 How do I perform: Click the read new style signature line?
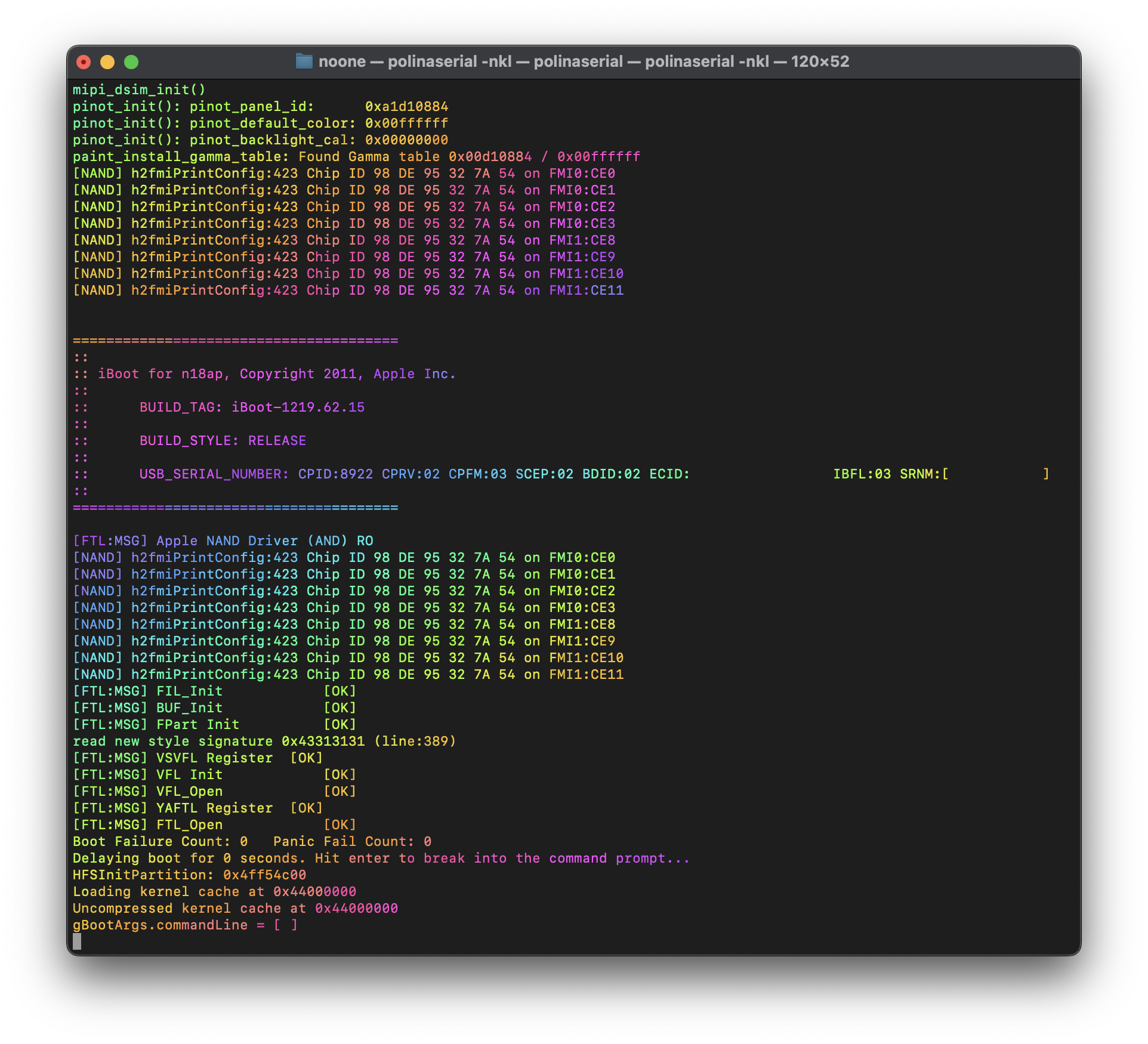[264, 742]
